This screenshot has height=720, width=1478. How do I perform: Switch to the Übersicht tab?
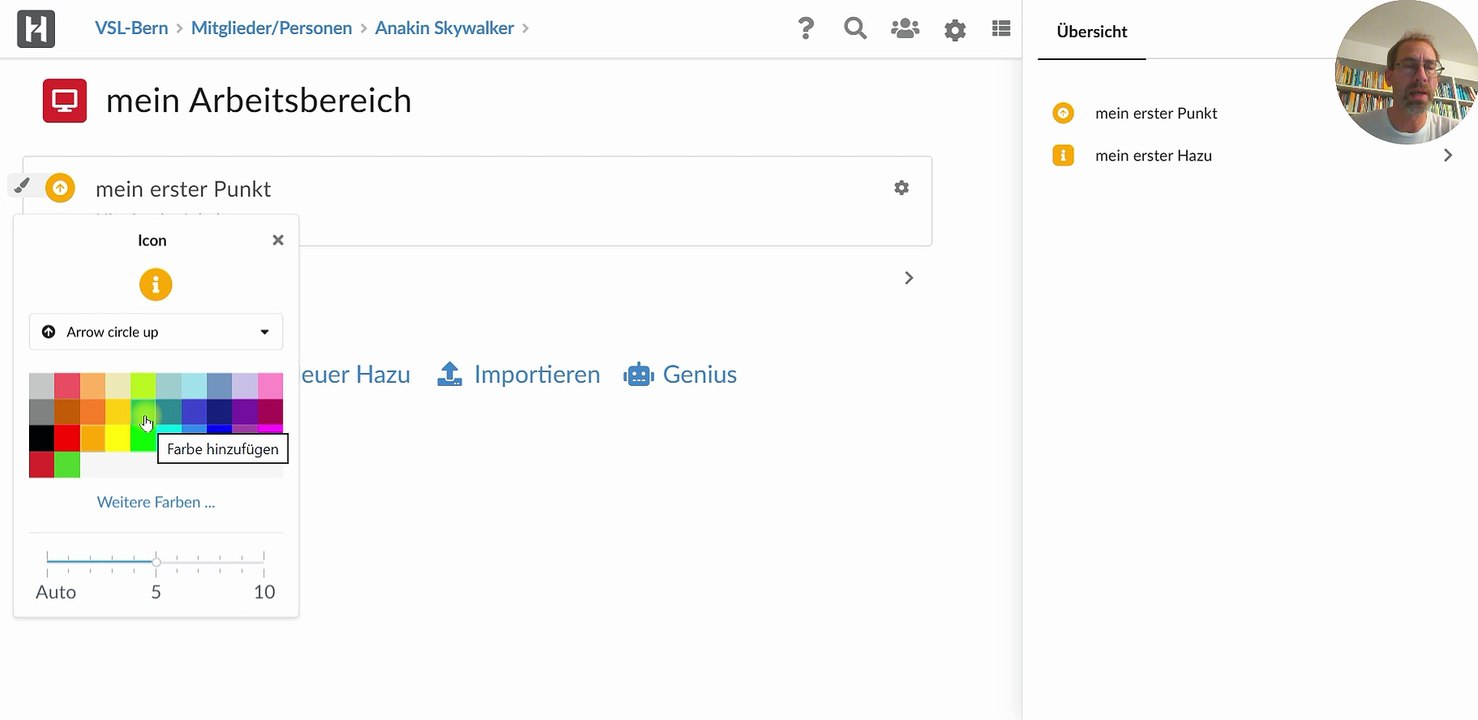(x=1091, y=32)
